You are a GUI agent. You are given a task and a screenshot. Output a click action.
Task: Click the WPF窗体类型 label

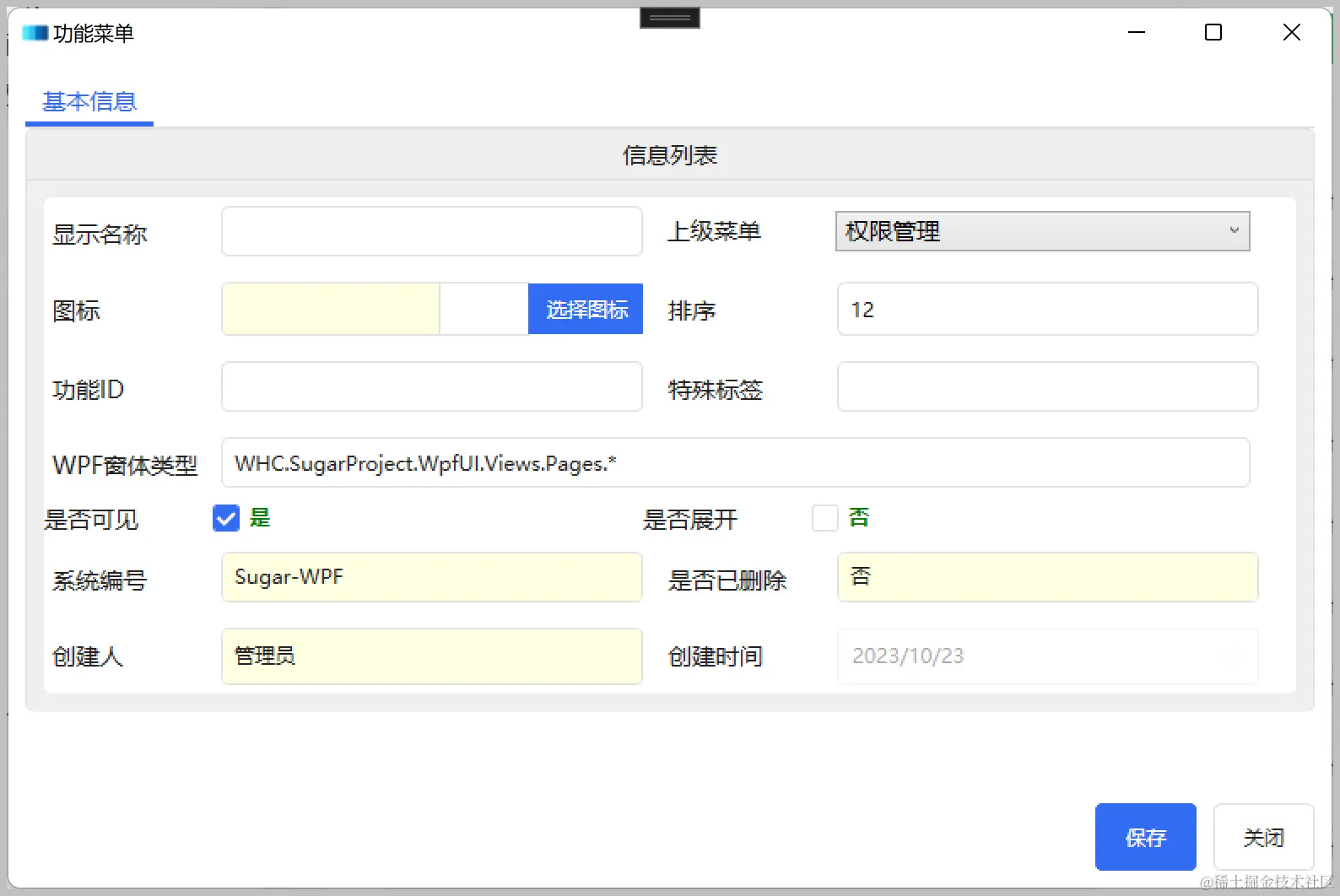click(x=125, y=465)
